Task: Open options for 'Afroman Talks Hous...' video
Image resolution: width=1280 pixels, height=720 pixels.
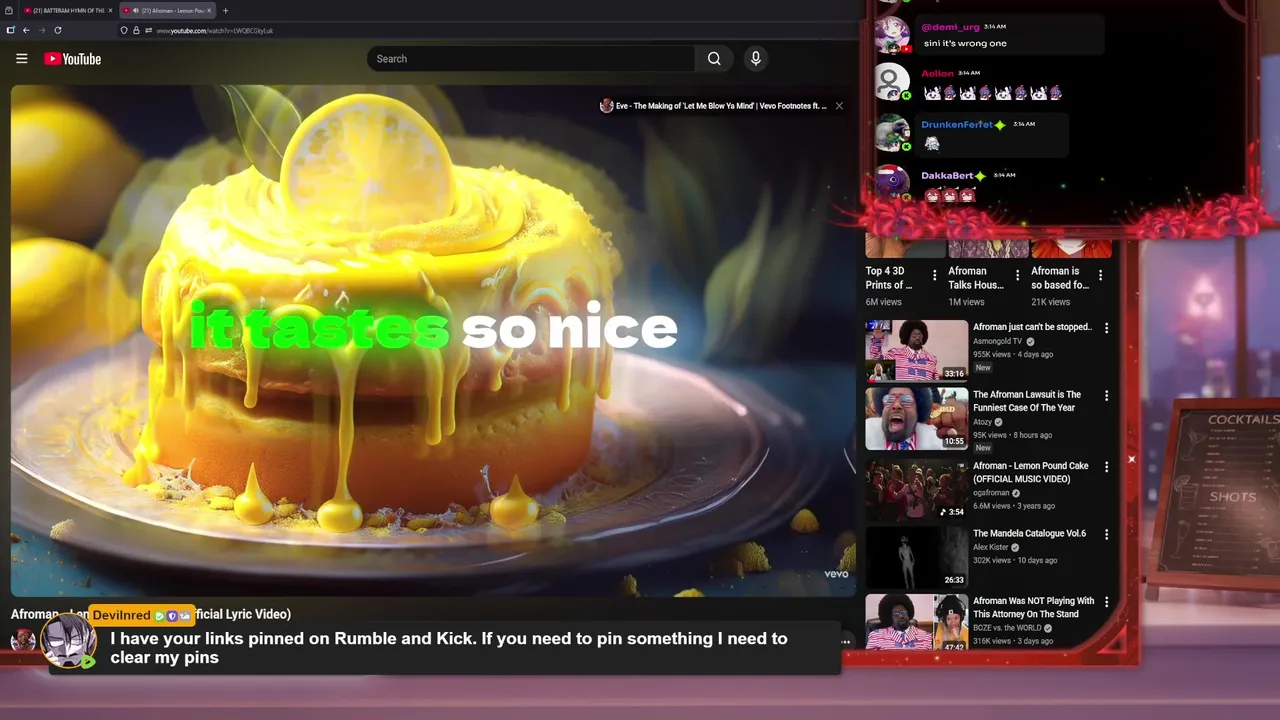Action: 1018,275
